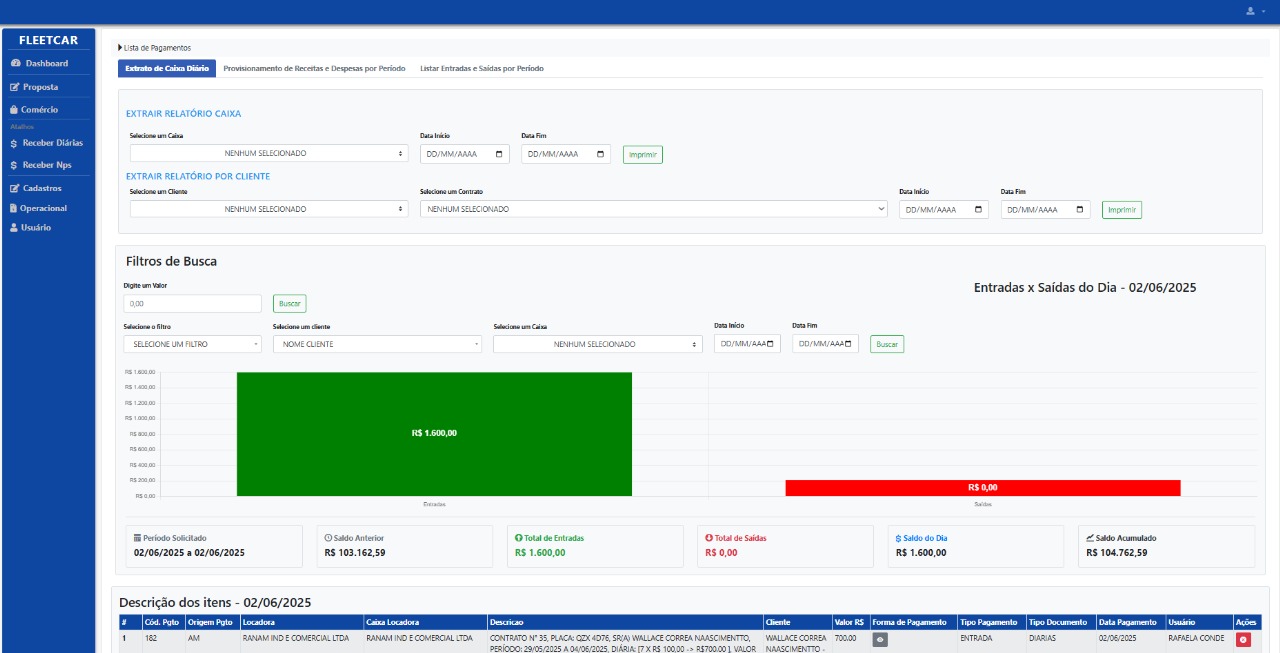Click the Proposta edit icon
This screenshot has height=653, width=1280.
point(14,87)
